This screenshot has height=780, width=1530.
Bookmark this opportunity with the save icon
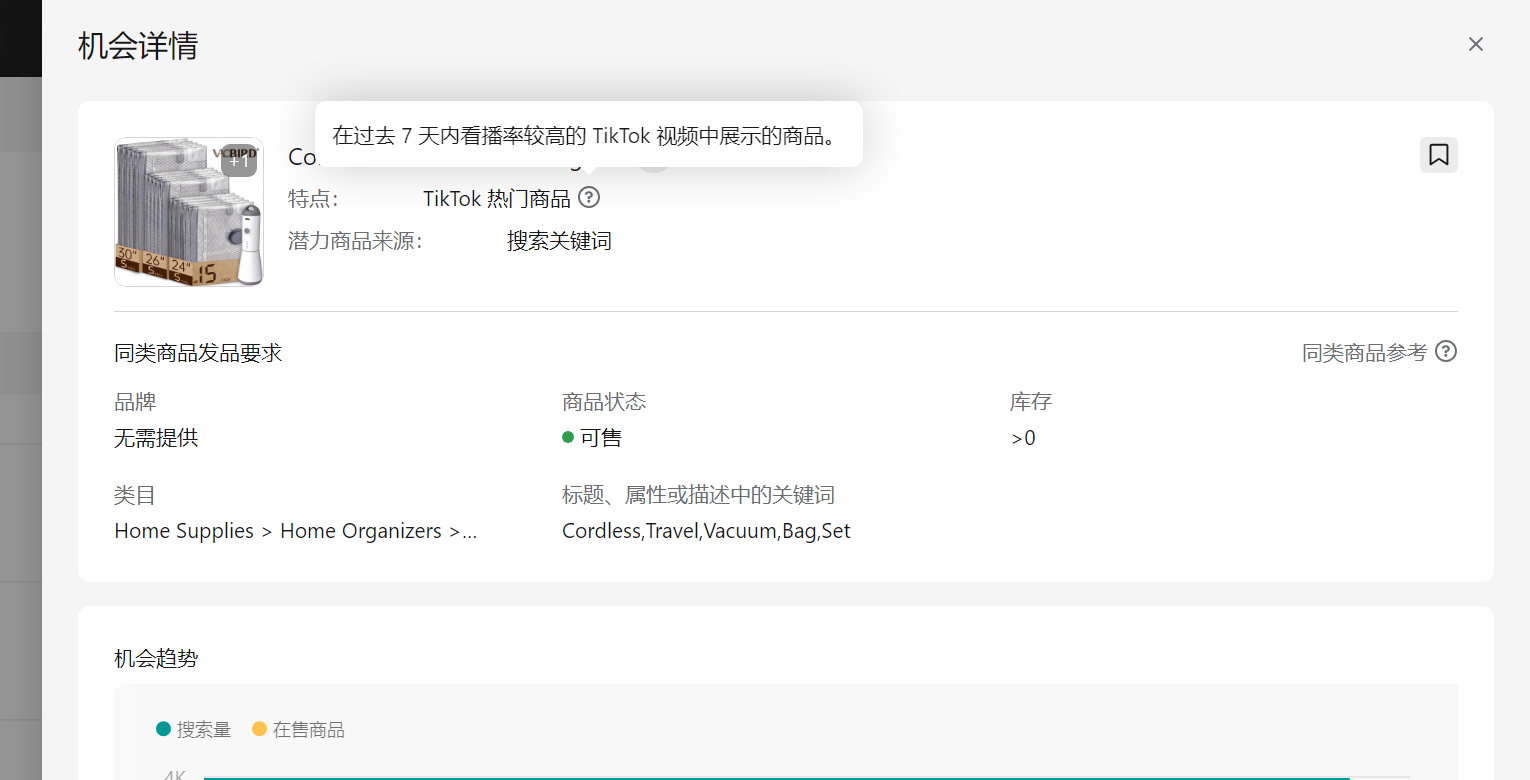pyautogui.click(x=1439, y=155)
